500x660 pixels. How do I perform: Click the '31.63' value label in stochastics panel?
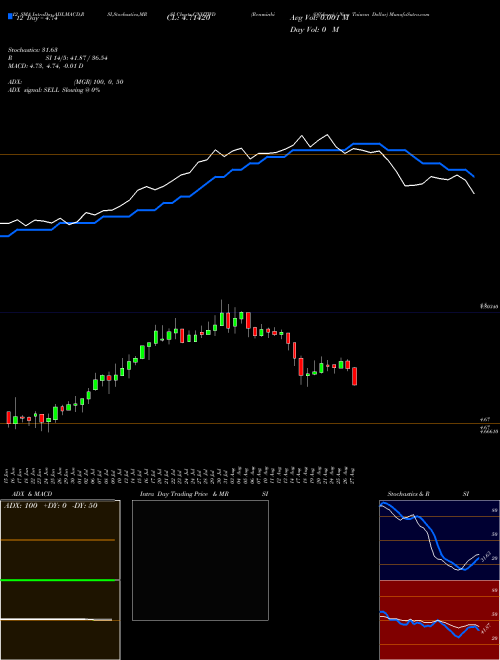click(x=484, y=556)
